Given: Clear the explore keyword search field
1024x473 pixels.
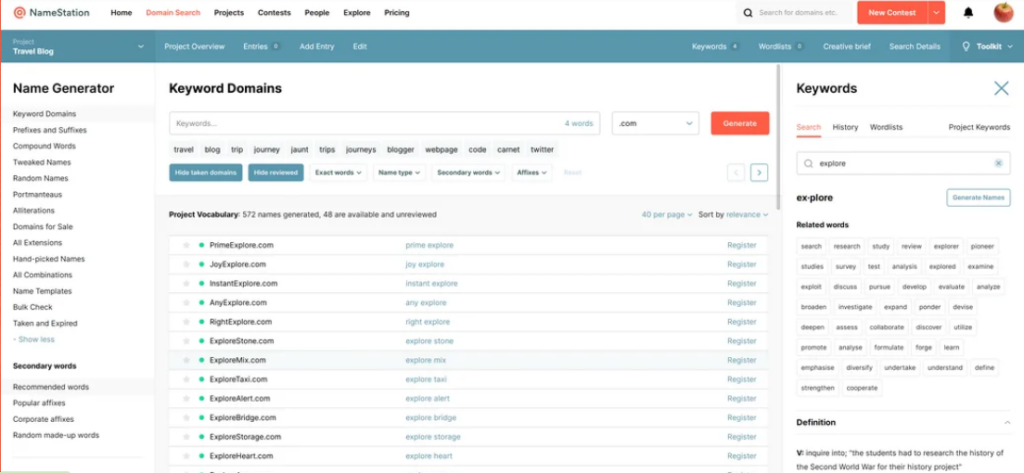Looking at the screenshot, I should (998, 163).
